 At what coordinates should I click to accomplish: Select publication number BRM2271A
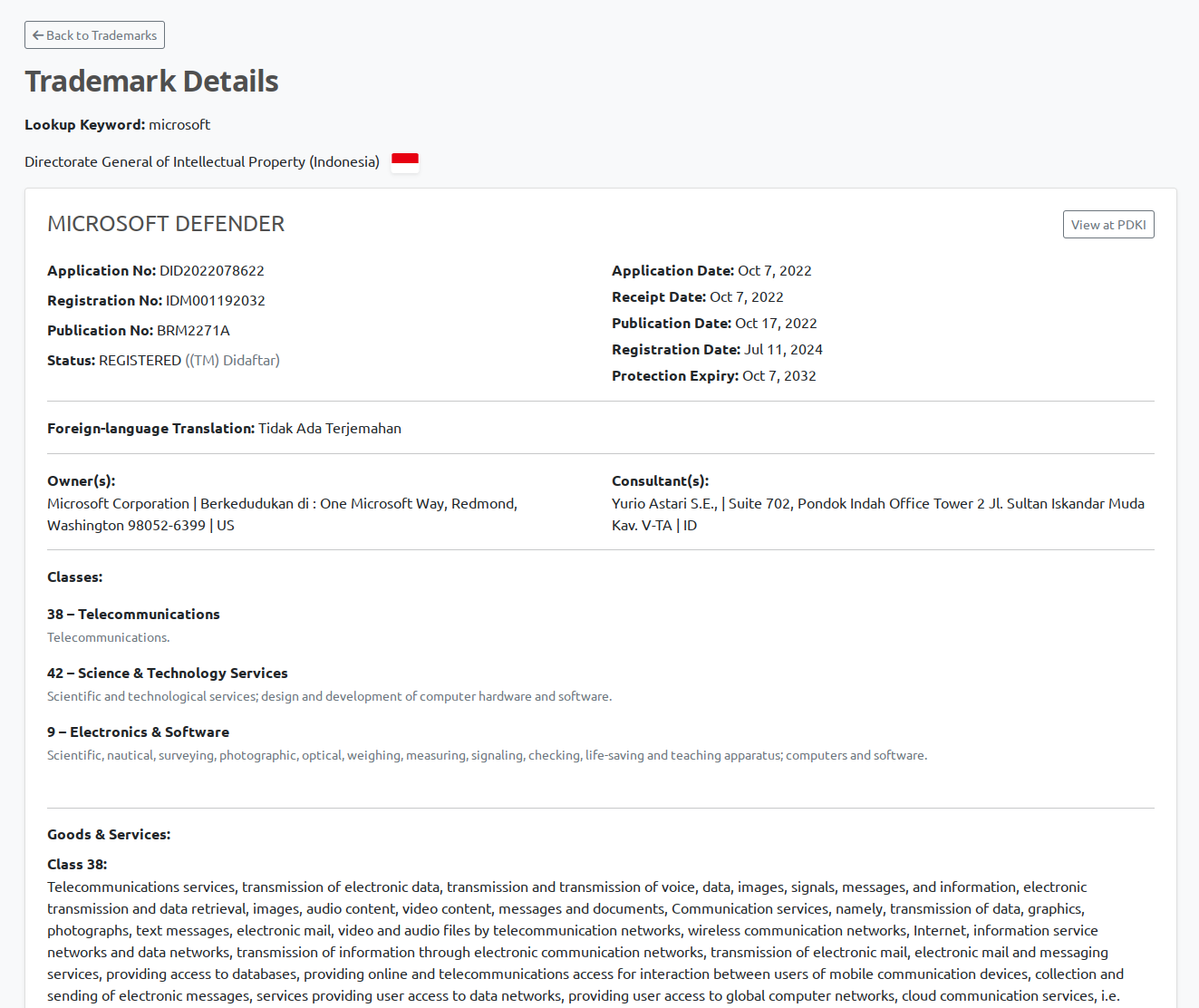(193, 331)
